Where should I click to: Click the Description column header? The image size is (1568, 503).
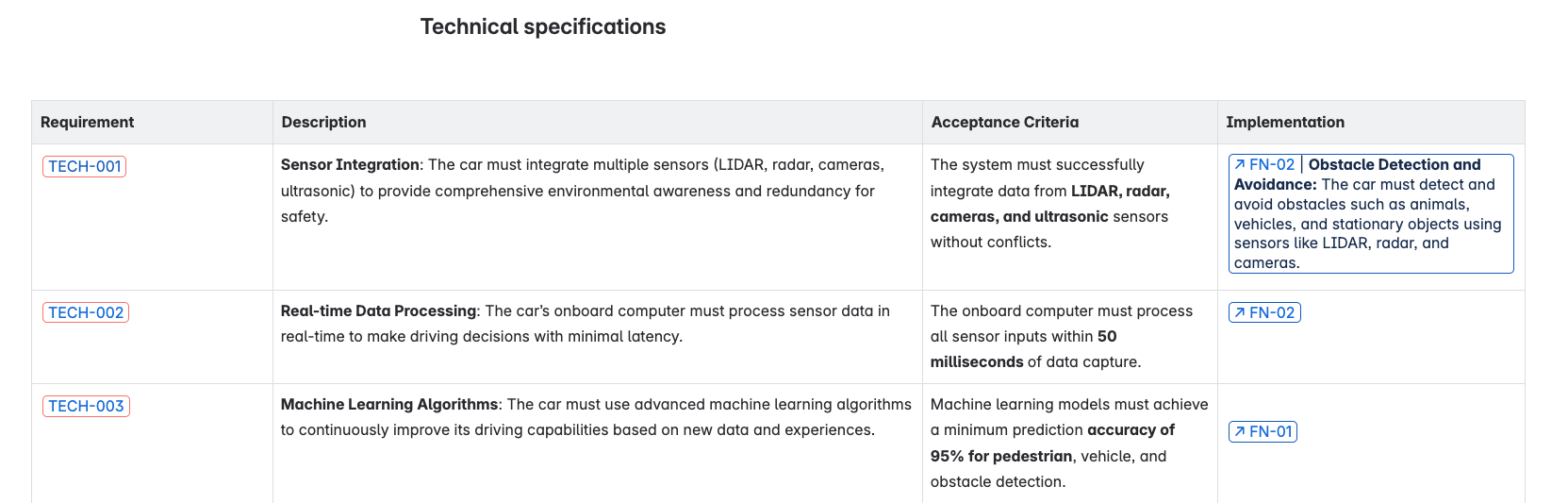coord(323,122)
